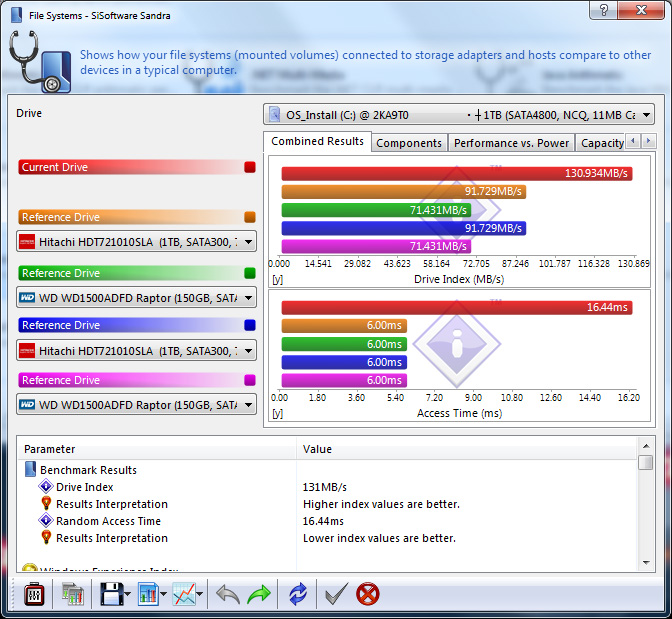Screen dimensions: 672x619
Task: Select the Combined Results tab
Action: point(317,141)
